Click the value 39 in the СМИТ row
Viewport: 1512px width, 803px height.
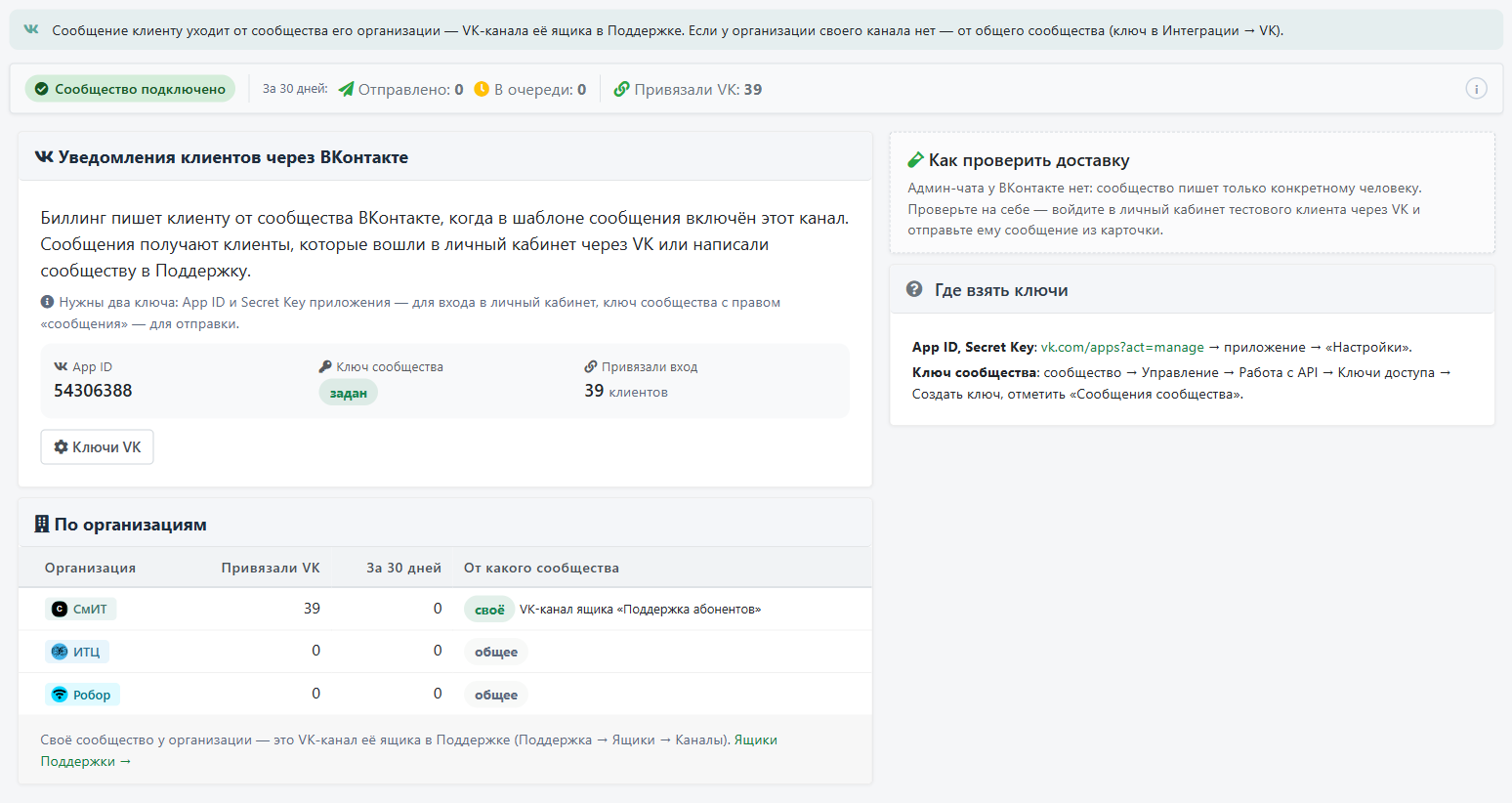[312, 608]
